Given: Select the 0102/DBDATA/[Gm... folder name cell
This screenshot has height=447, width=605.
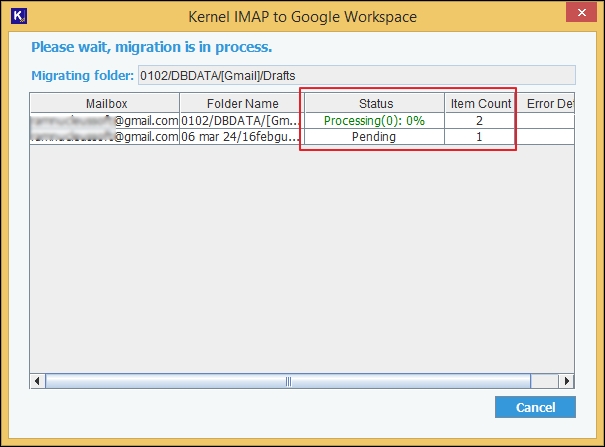Looking at the screenshot, I should coord(242,121).
